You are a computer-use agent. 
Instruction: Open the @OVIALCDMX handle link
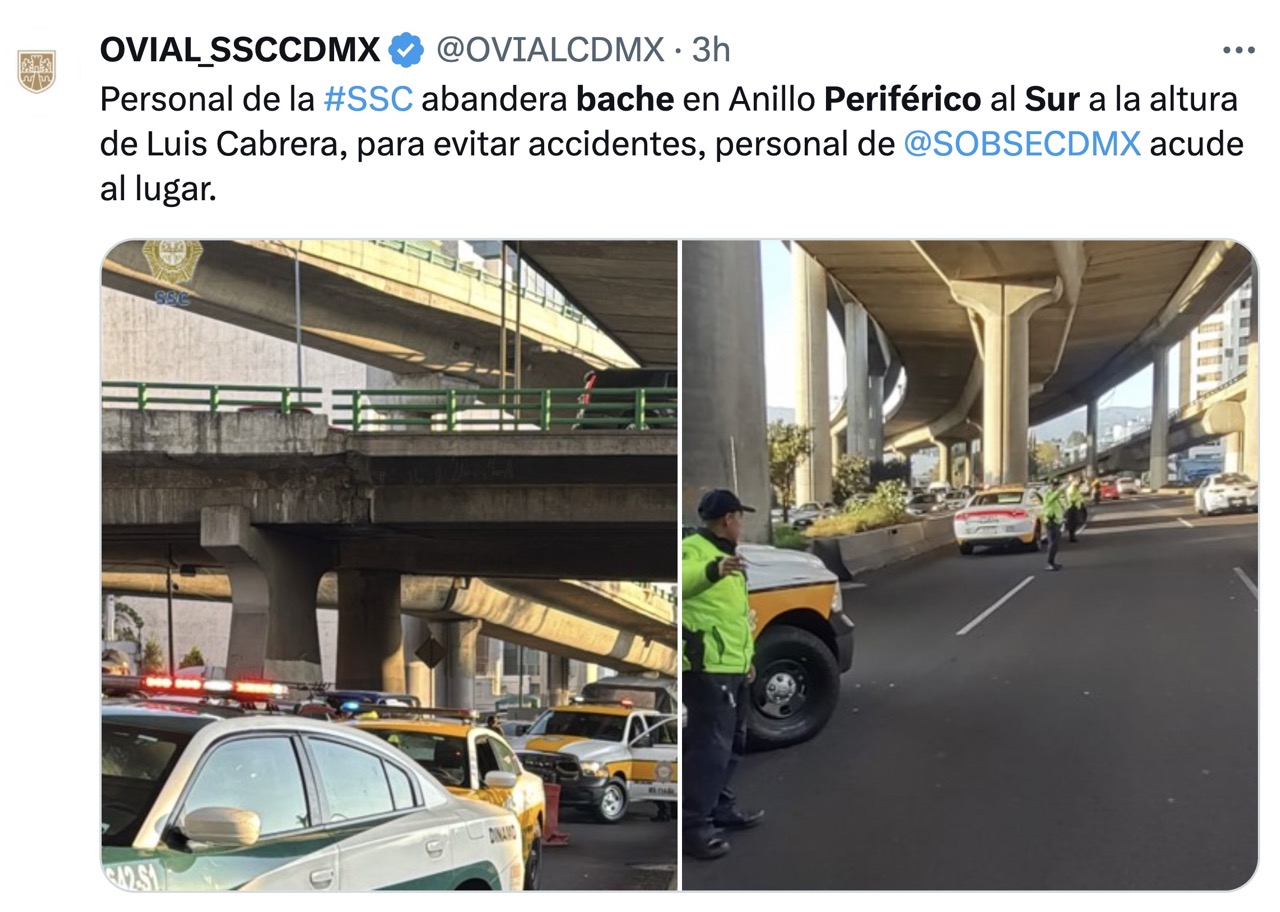coord(550,49)
